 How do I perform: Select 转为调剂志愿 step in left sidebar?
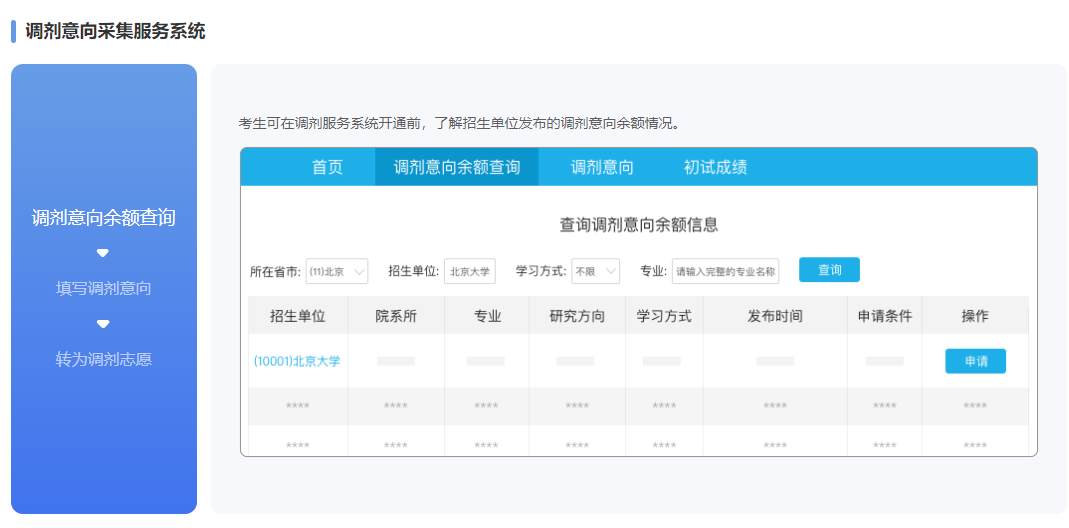[103, 359]
